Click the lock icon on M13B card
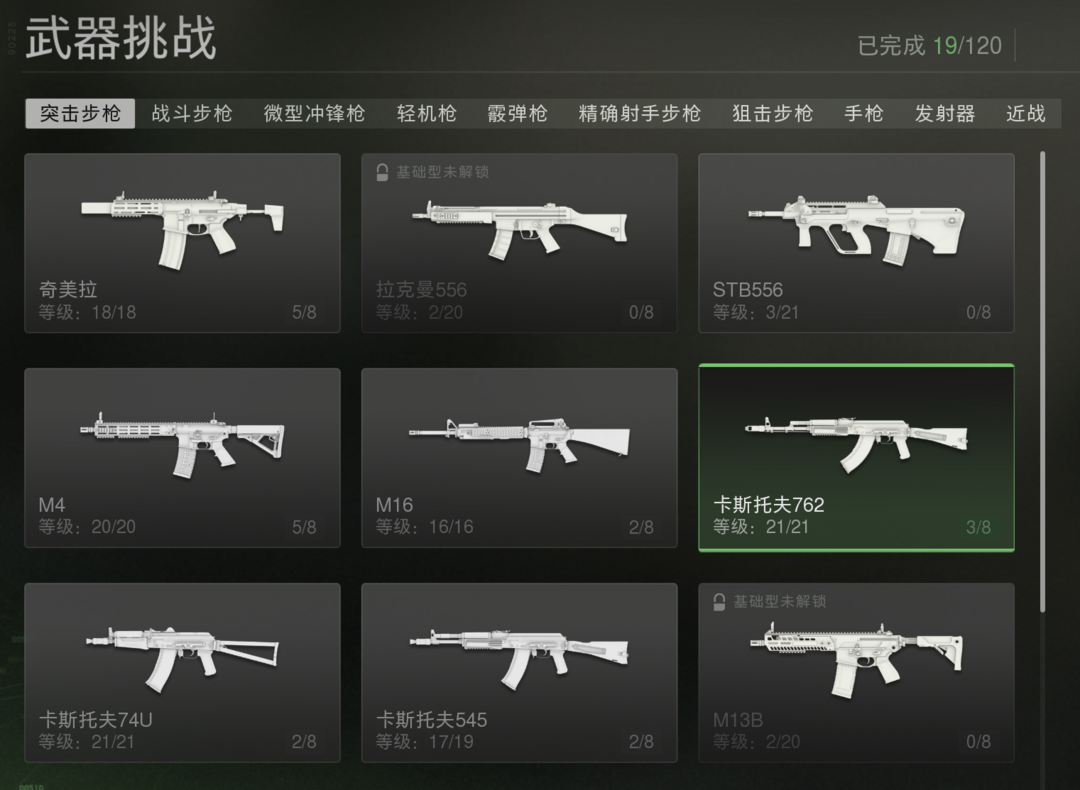 click(x=719, y=602)
